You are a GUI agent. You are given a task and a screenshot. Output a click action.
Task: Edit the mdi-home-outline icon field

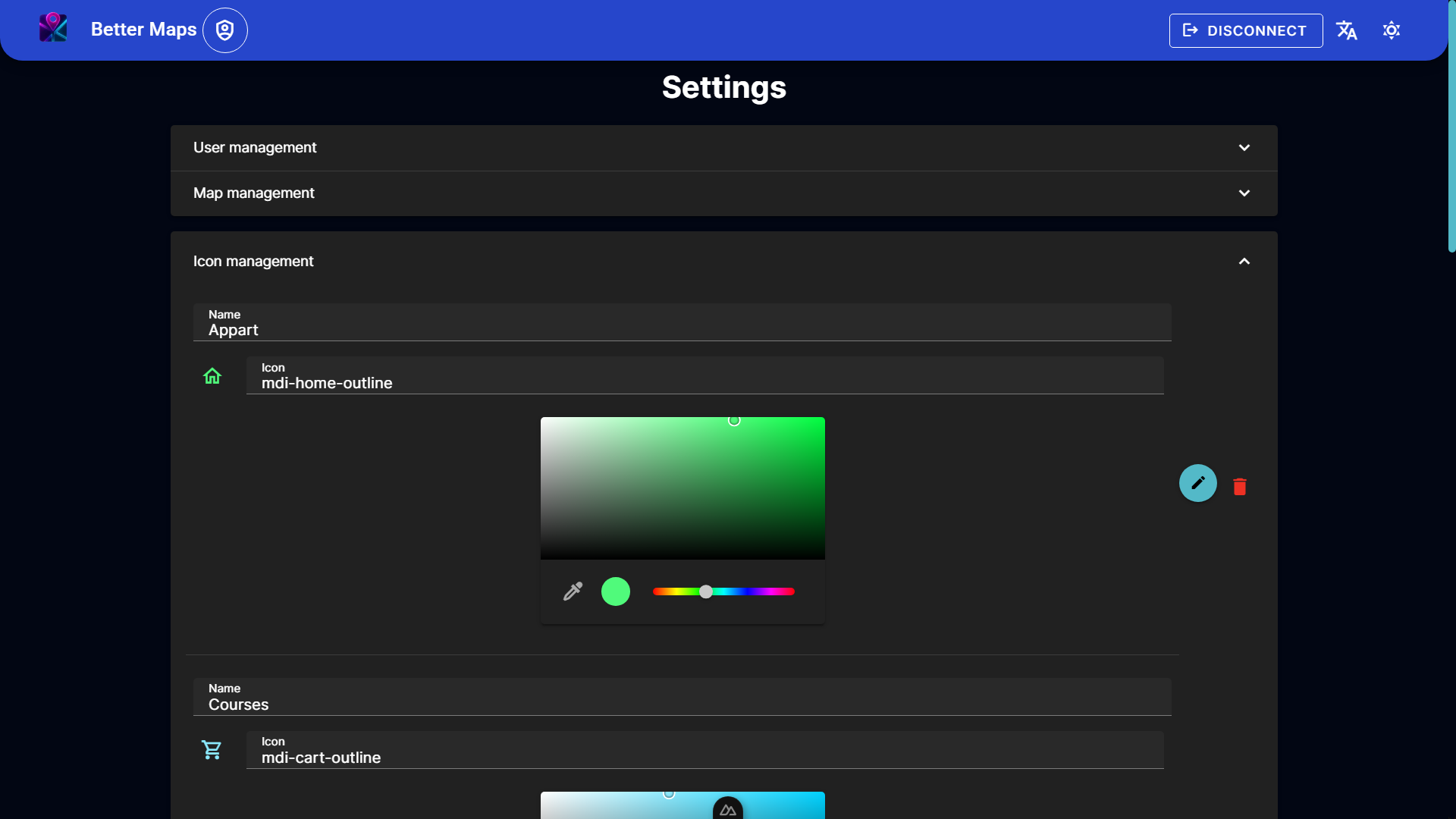pos(704,383)
